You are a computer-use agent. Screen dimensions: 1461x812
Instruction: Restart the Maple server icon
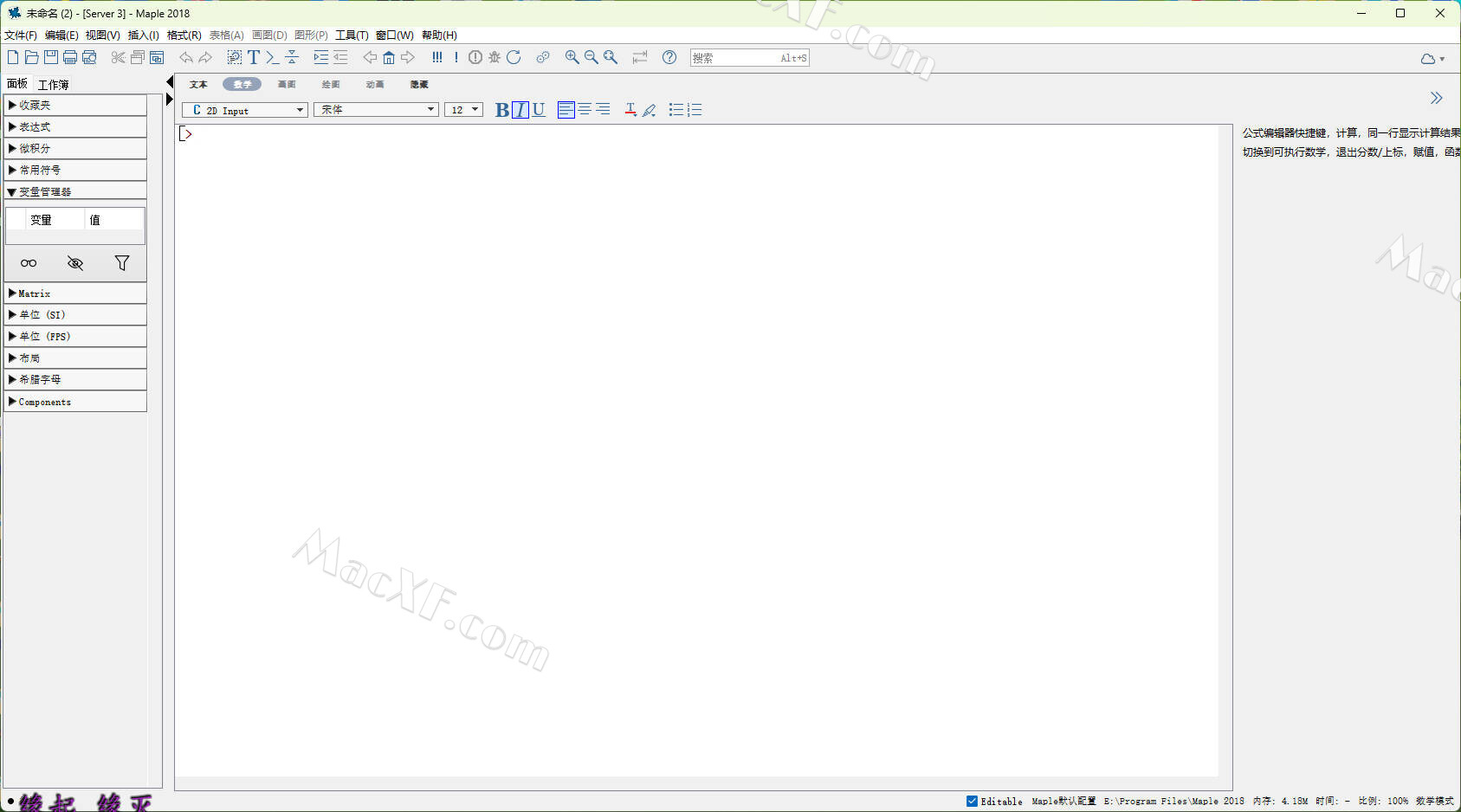[514, 57]
